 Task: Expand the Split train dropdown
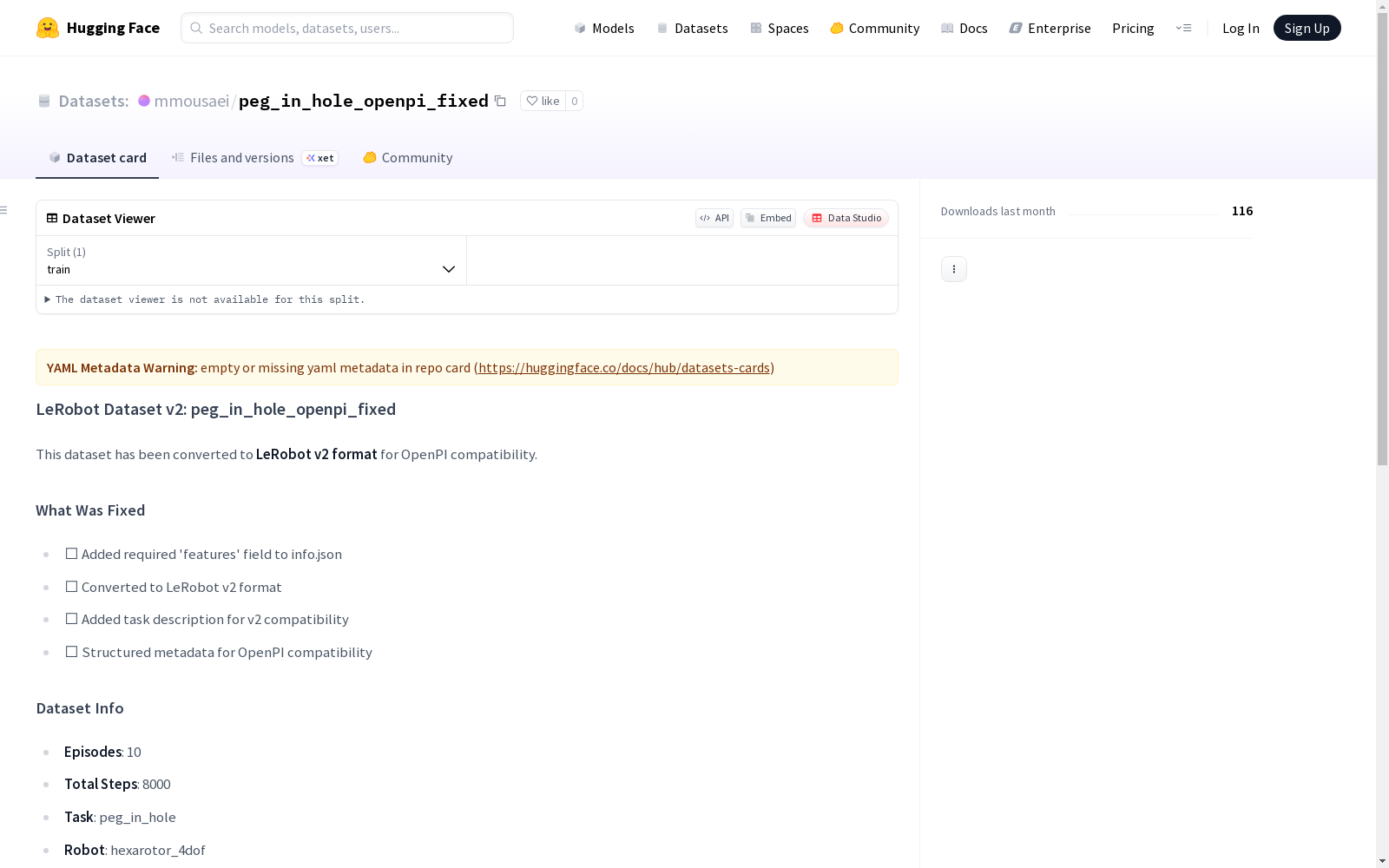[252, 260]
